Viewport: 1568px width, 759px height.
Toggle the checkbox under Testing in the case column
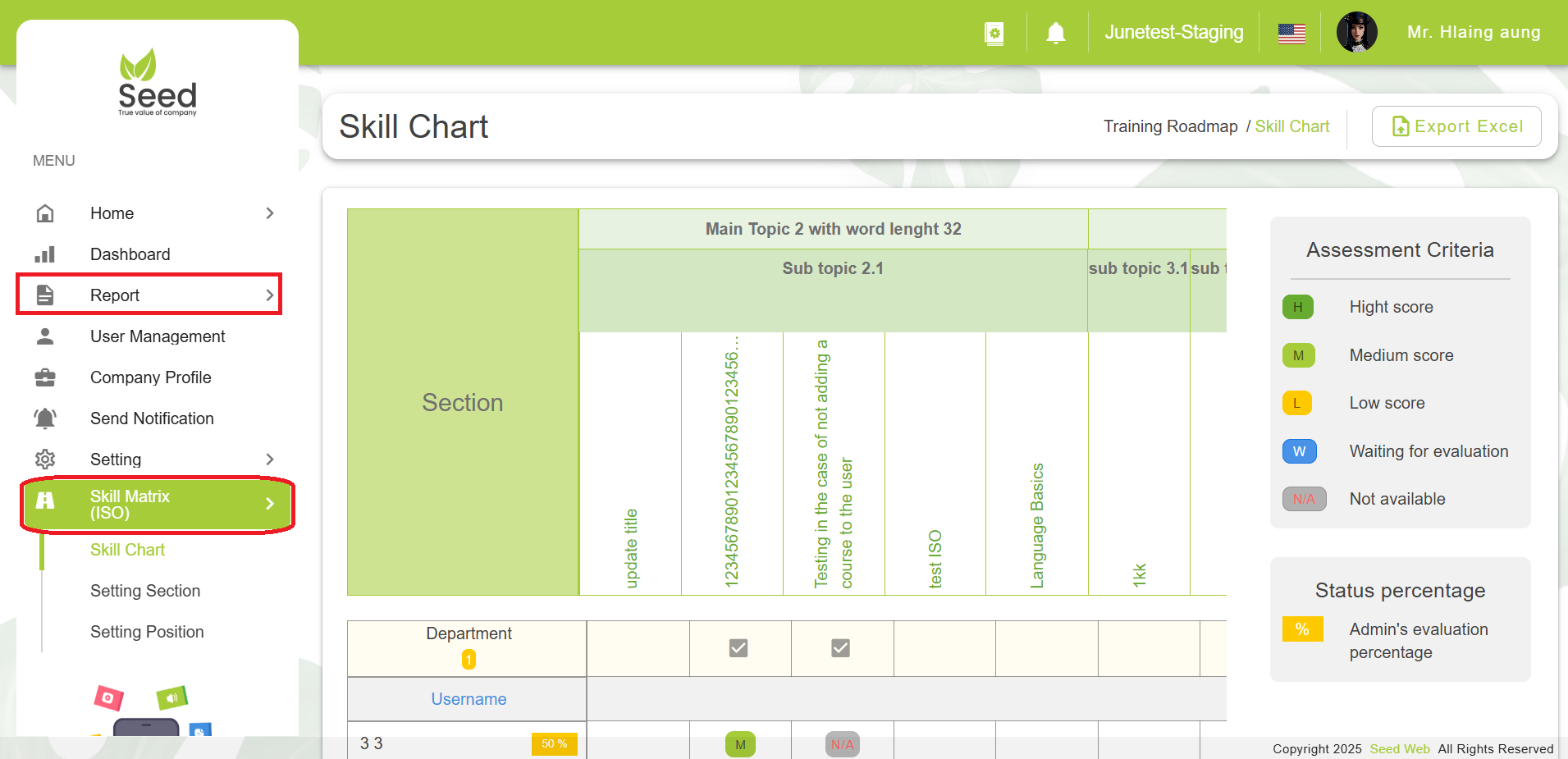840,648
